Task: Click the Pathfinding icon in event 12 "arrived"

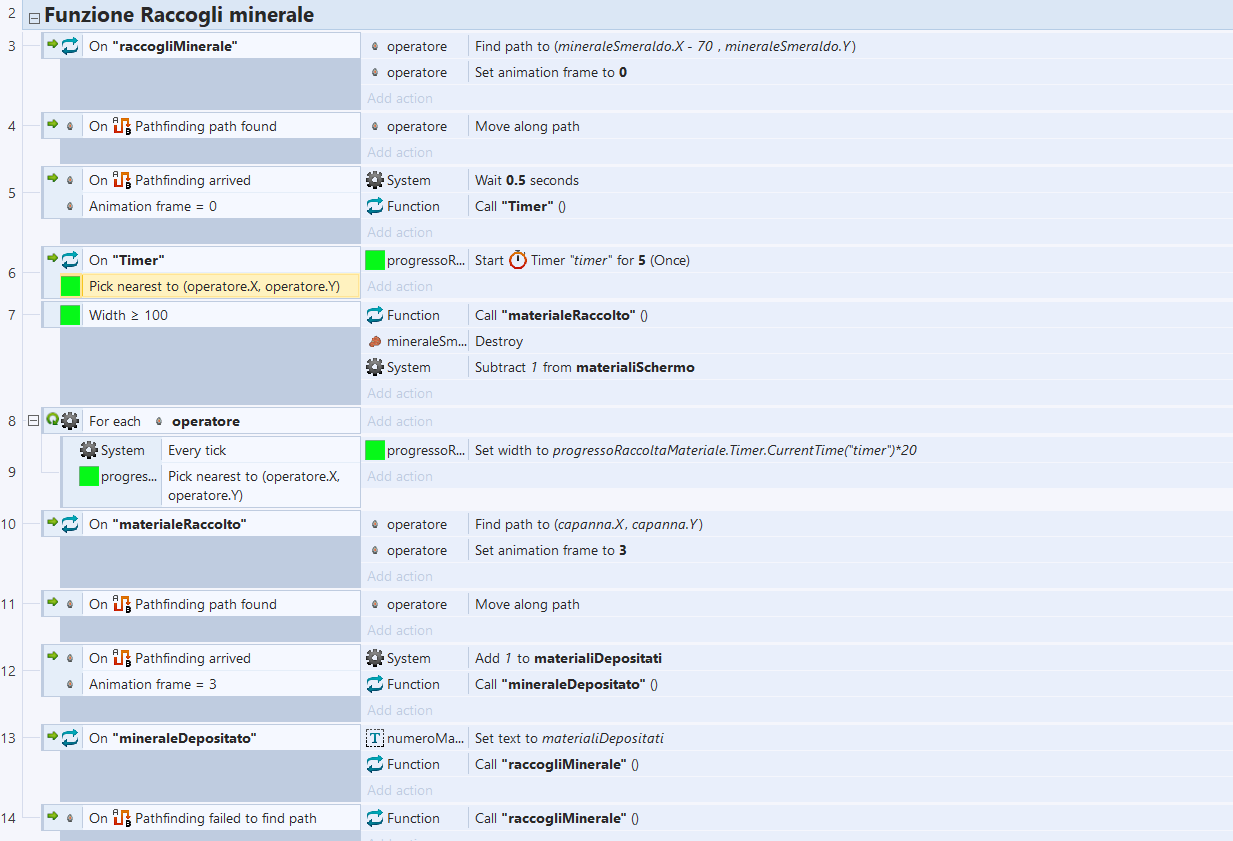Action: (122, 658)
